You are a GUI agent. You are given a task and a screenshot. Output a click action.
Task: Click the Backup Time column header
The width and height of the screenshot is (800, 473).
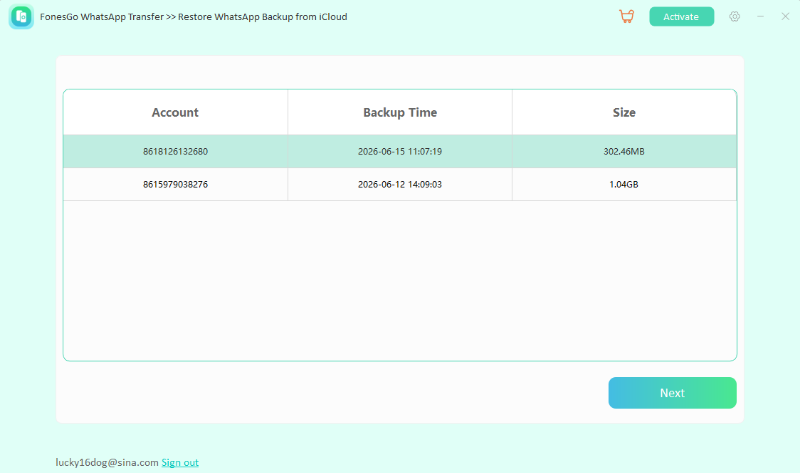(400, 112)
